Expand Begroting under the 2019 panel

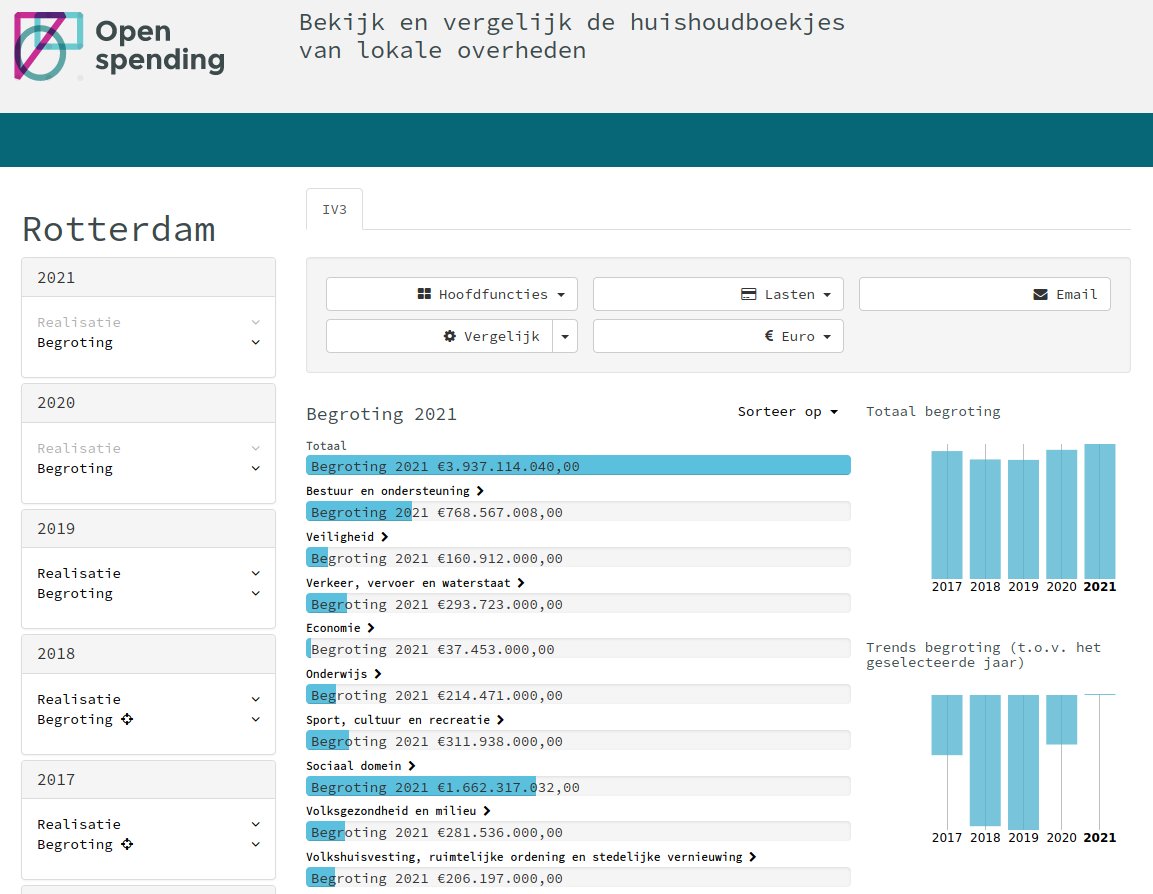148,594
